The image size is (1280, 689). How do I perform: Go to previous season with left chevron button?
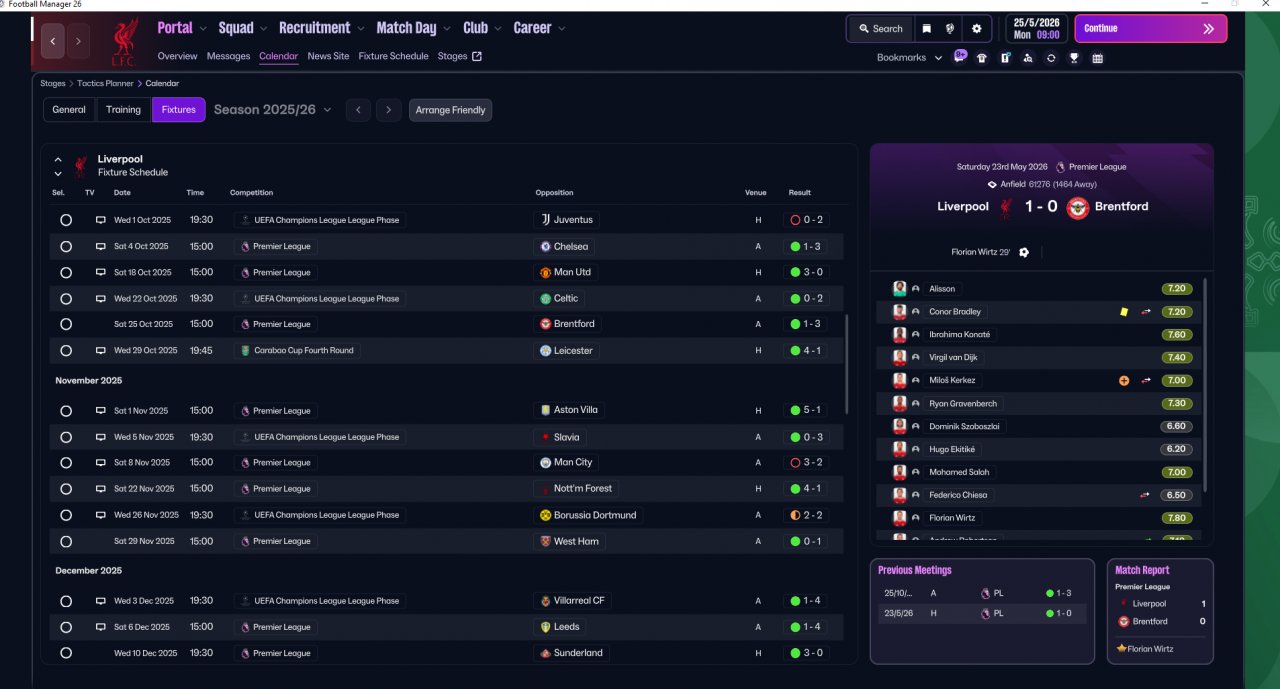point(358,110)
